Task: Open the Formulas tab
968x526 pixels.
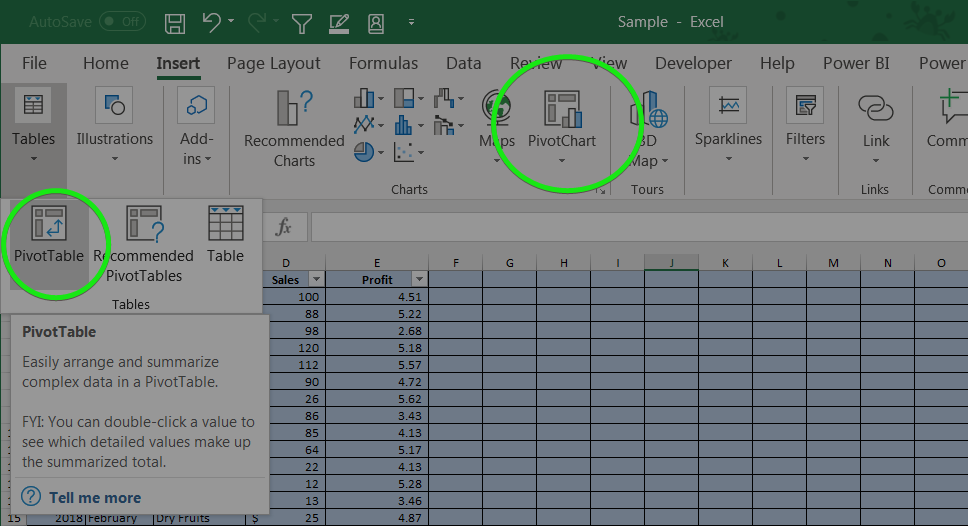Action: click(x=383, y=63)
